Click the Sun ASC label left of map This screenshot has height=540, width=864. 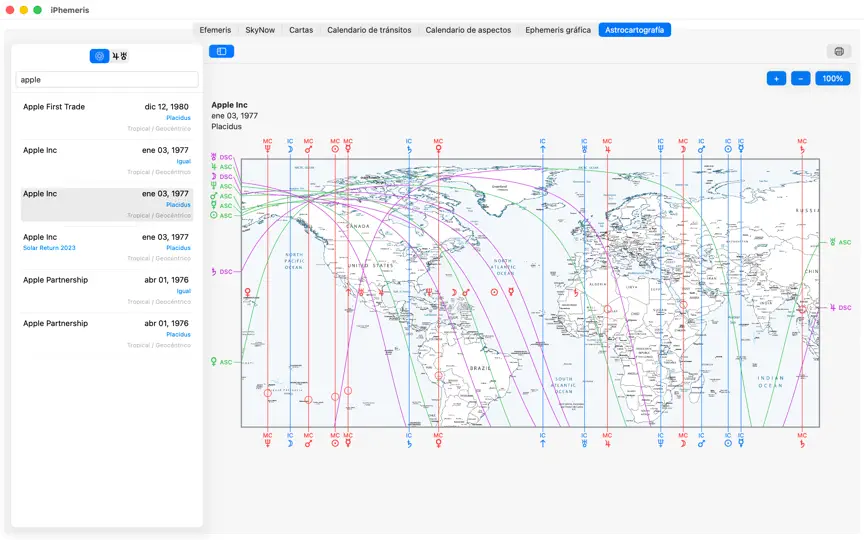pos(222,215)
